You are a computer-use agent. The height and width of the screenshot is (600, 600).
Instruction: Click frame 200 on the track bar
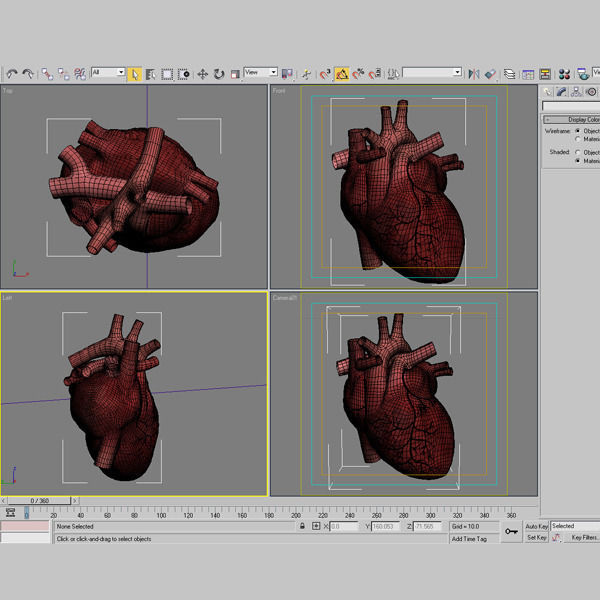point(296,515)
